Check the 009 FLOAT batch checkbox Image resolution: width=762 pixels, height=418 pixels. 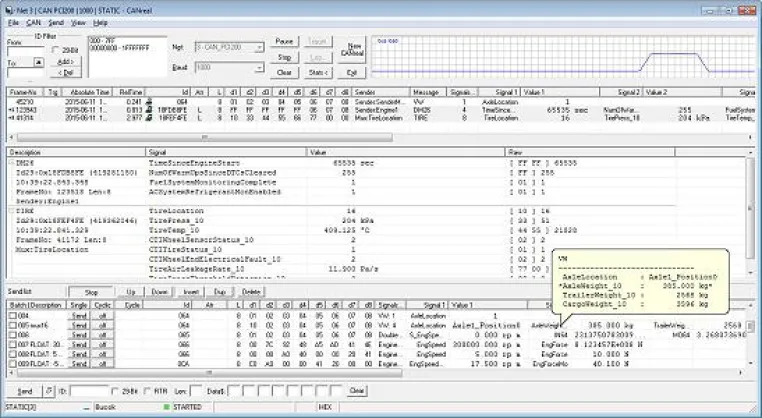pyautogui.click(x=13, y=364)
